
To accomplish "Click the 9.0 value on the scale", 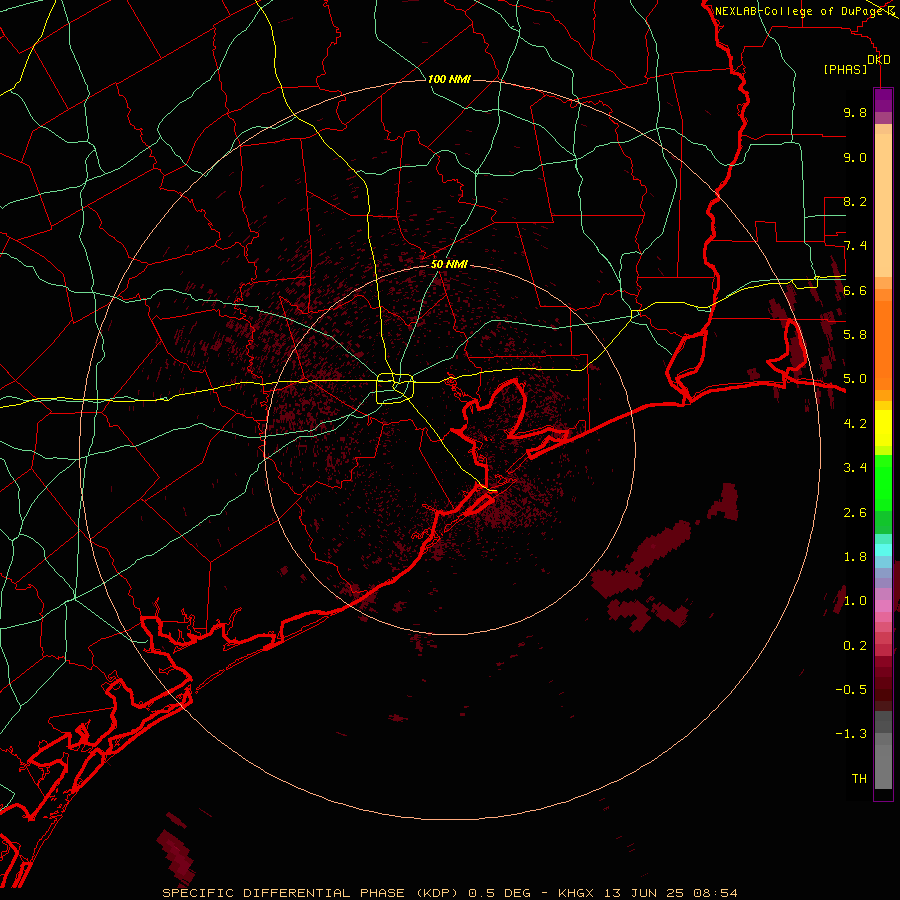I will 855,157.
